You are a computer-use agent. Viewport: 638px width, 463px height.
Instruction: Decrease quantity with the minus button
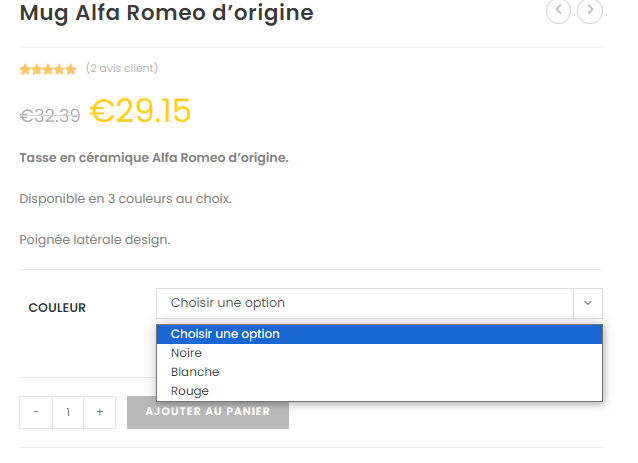36,412
